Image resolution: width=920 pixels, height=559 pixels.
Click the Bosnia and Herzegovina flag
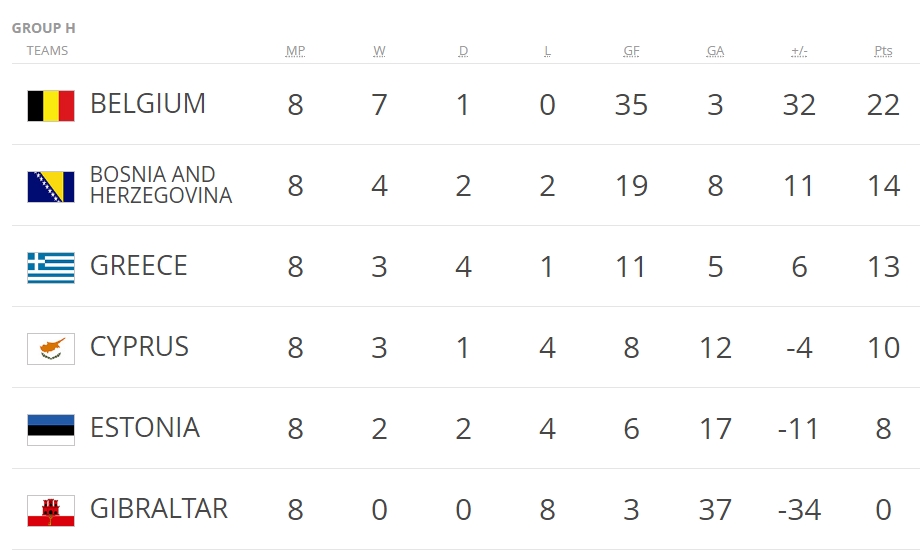[x=50, y=186]
